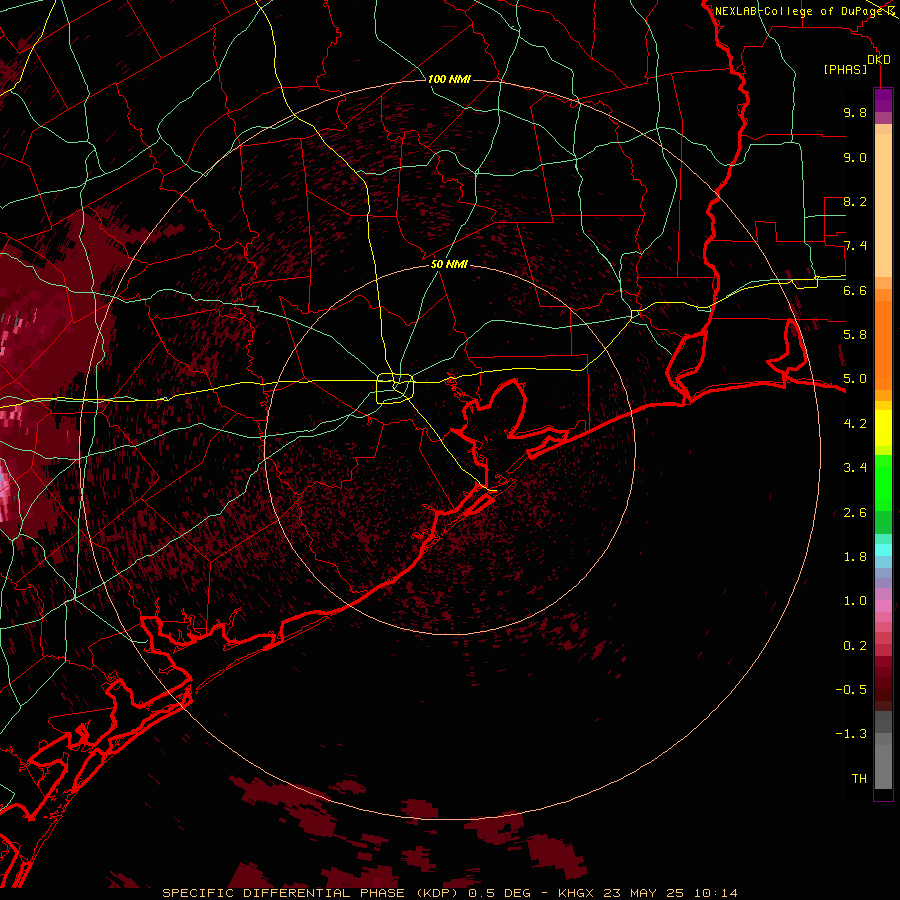Click the 2.6 value on the color scale
The height and width of the screenshot is (900, 900).
pos(855,513)
